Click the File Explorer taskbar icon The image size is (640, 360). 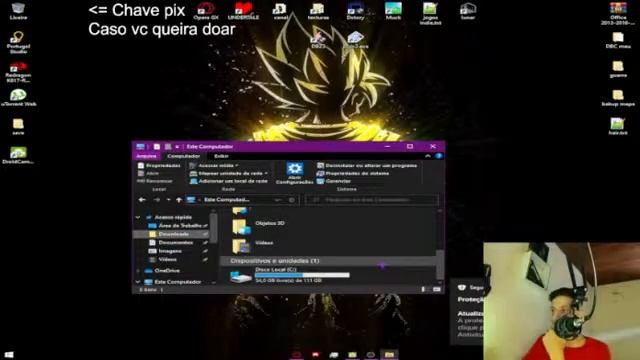tap(389, 355)
